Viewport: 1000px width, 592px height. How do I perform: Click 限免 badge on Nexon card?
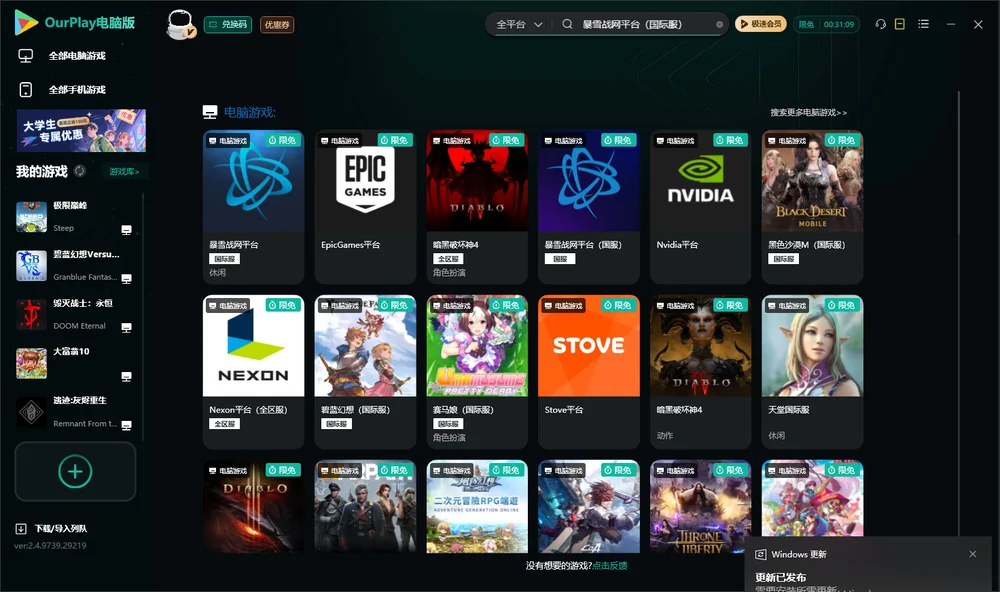pyautogui.click(x=283, y=306)
